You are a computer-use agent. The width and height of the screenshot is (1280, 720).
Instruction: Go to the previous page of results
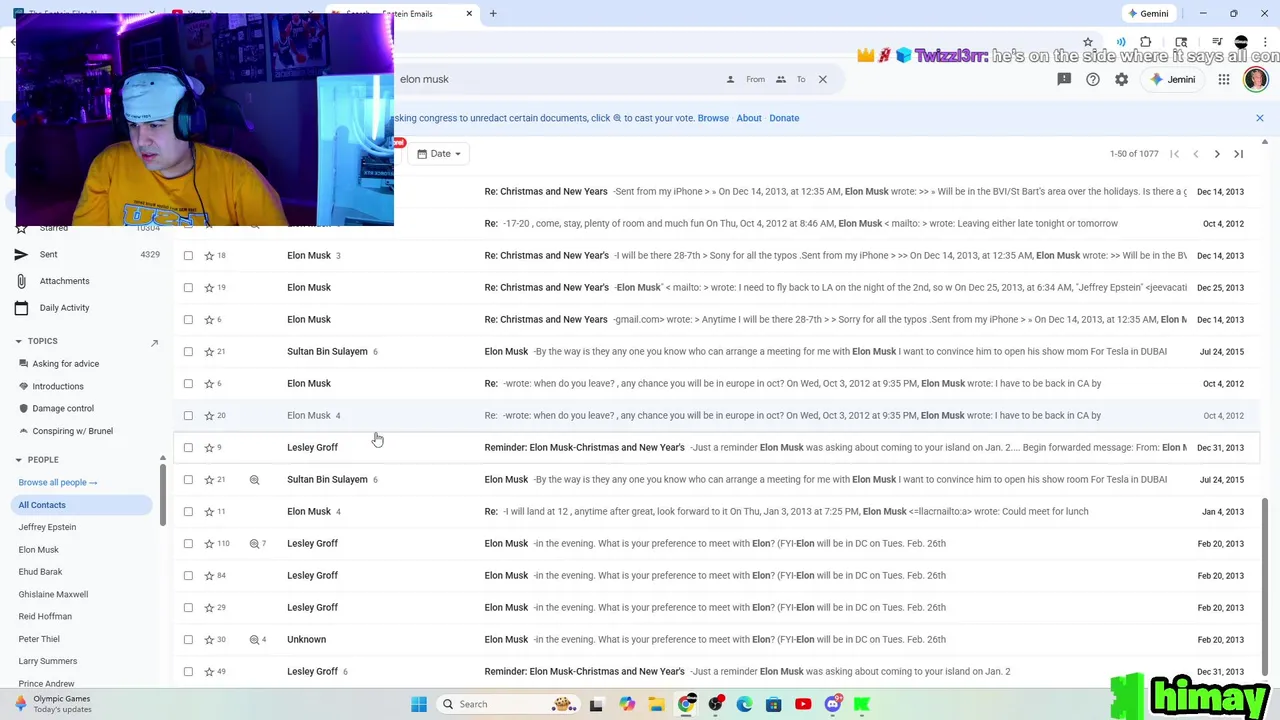(x=1196, y=154)
